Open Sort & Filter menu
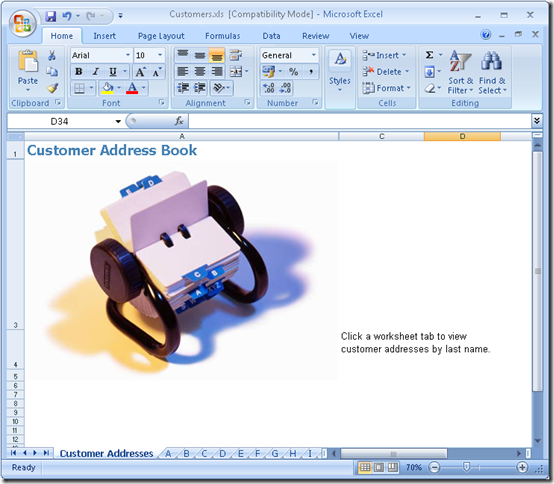 click(460, 72)
